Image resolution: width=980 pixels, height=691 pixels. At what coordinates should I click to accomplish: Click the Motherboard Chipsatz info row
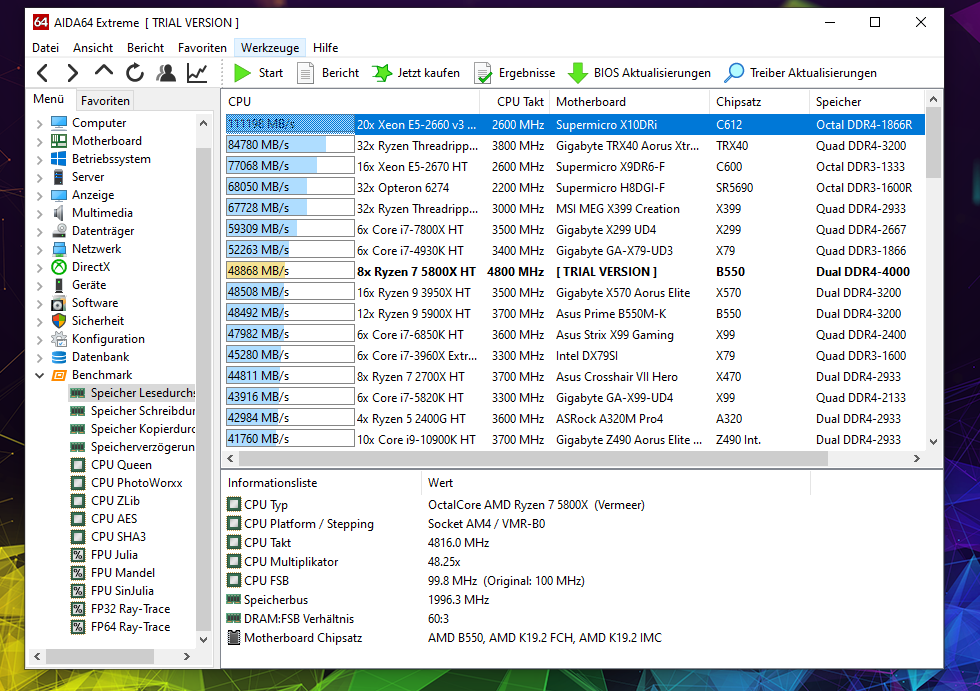(x=444, y=638)
